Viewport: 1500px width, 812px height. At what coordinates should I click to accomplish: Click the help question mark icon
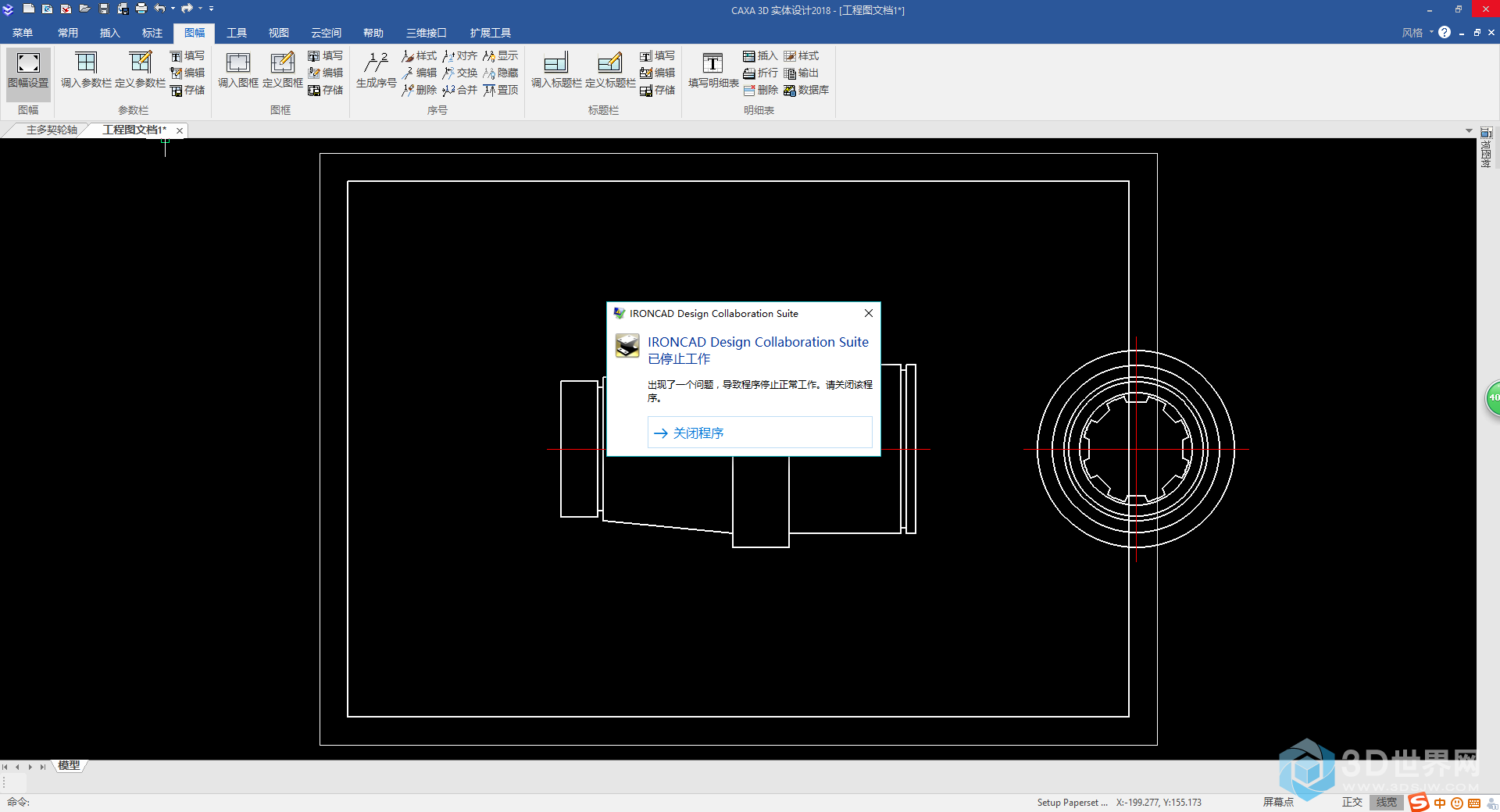pyautogui.click(x=1445, y=33)
